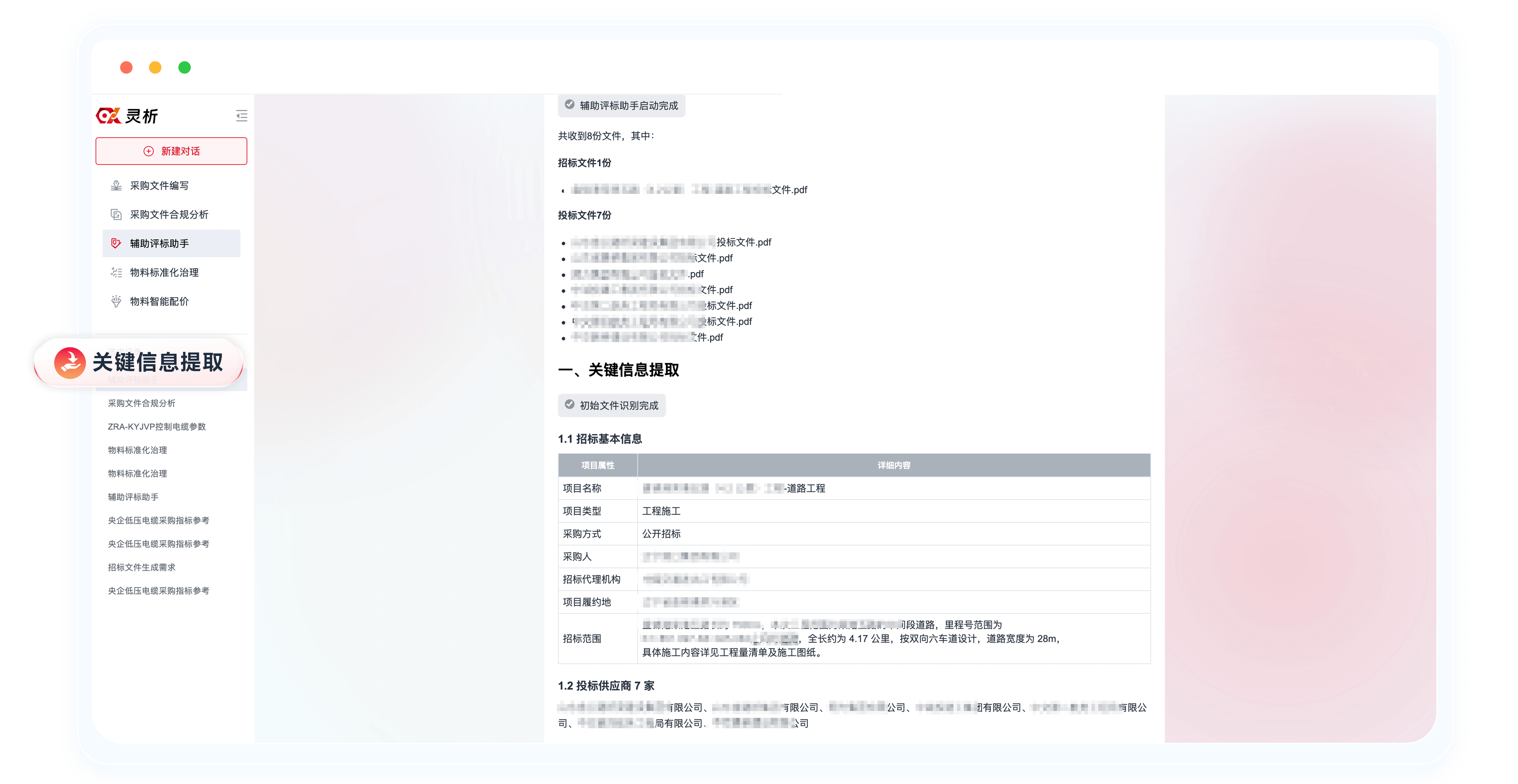1518x784 pixels.
Task: Open 物料智能配价 menu item
Action: point(171,301)
